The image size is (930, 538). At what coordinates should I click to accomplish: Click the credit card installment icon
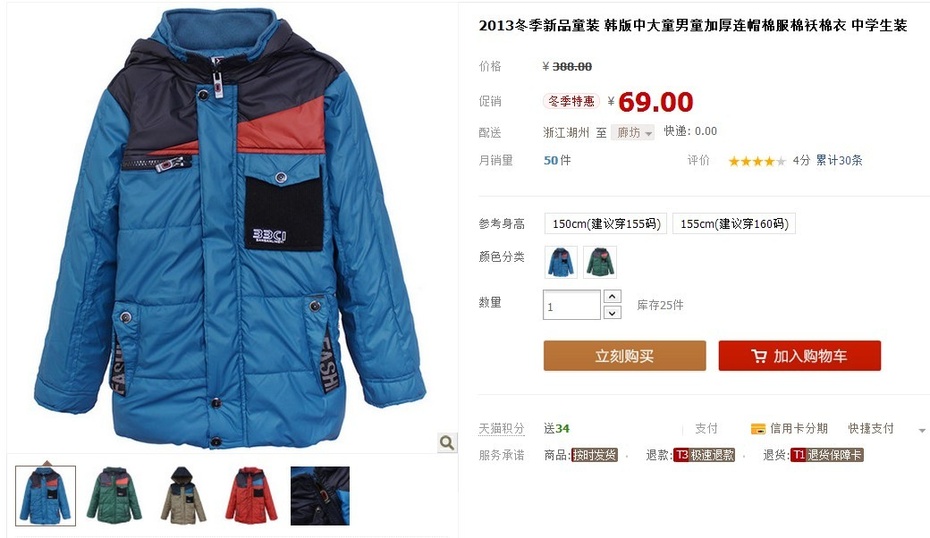tap(757, 429)
